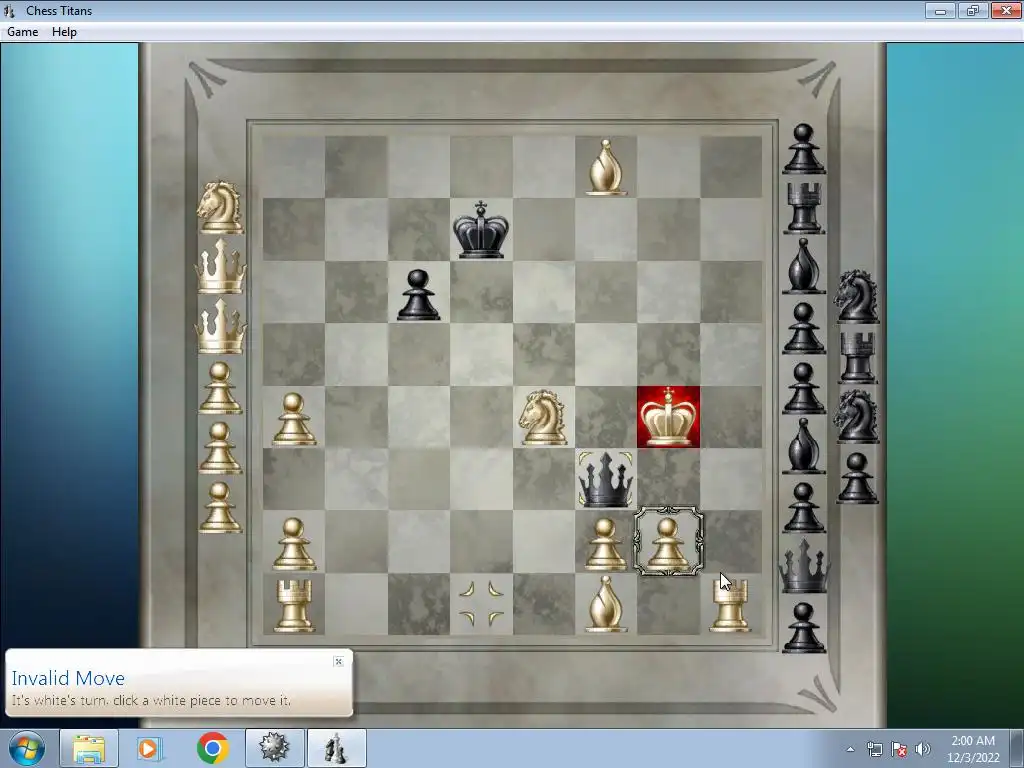Viewport: 1024px width, 768px height.
Task: Open the Action Center flag icon
Action: tap(899, 749)
